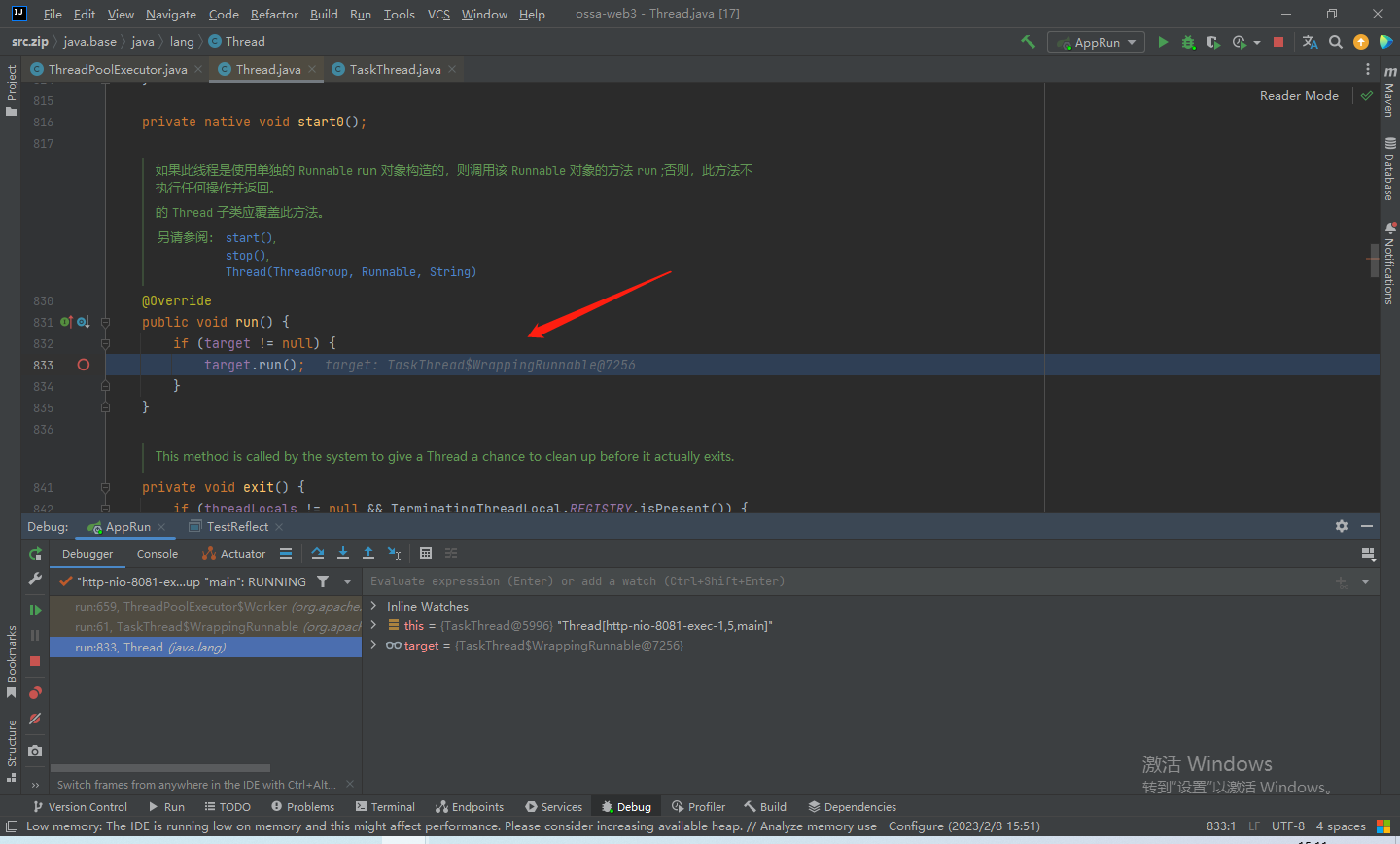The image size is (1400, 844).
Task: Open the Problems tool window
Action: pos(302,807)
